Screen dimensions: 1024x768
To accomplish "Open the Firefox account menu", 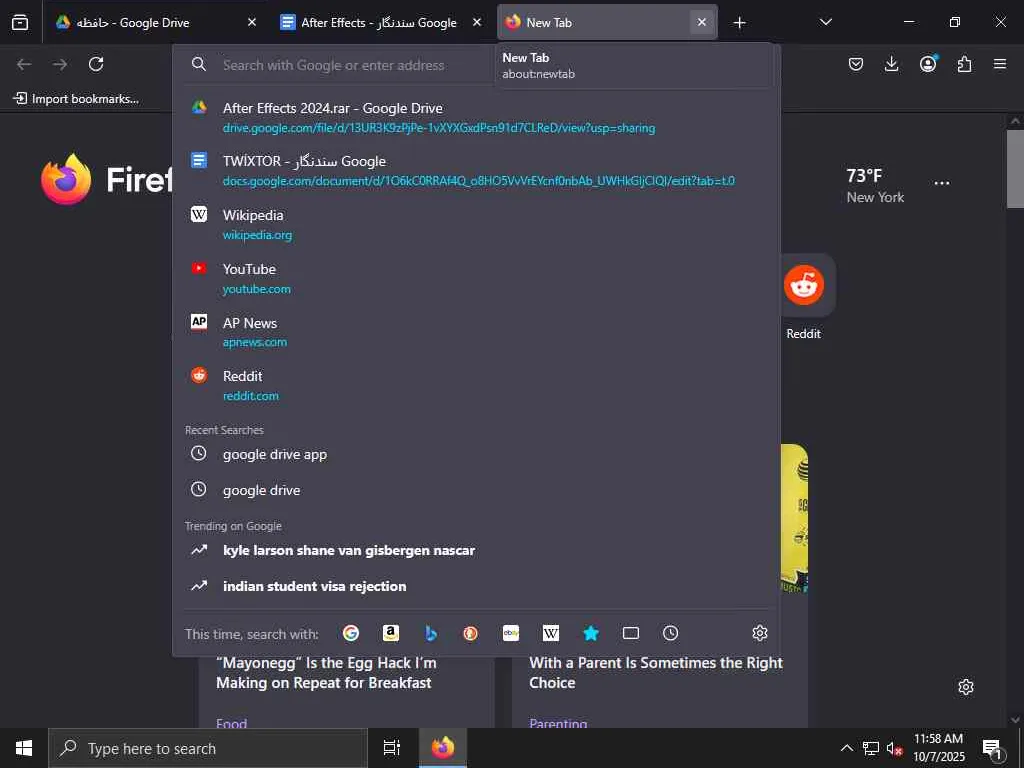I will pos(928,64).
